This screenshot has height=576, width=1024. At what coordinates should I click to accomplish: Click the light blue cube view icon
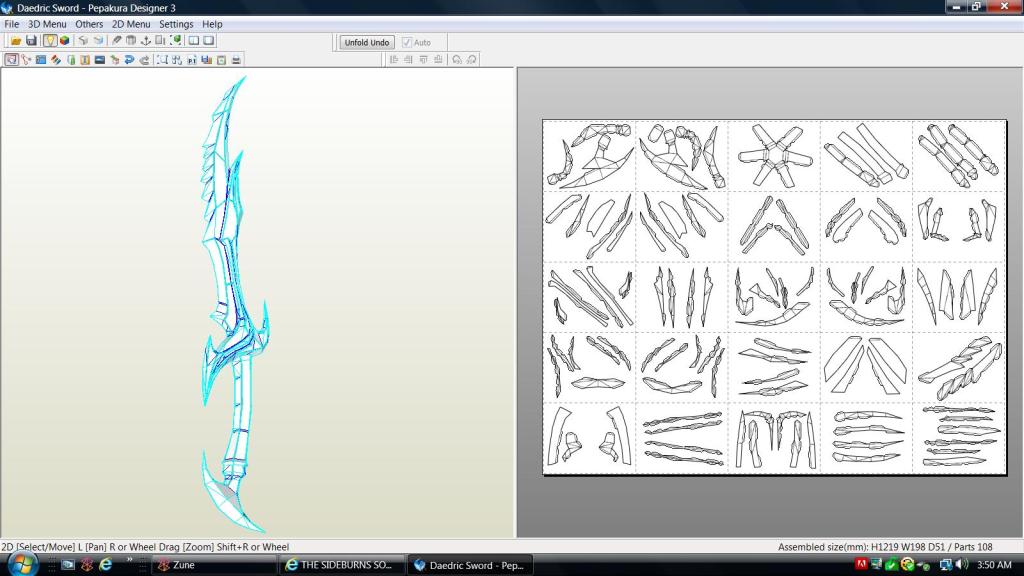98,40
